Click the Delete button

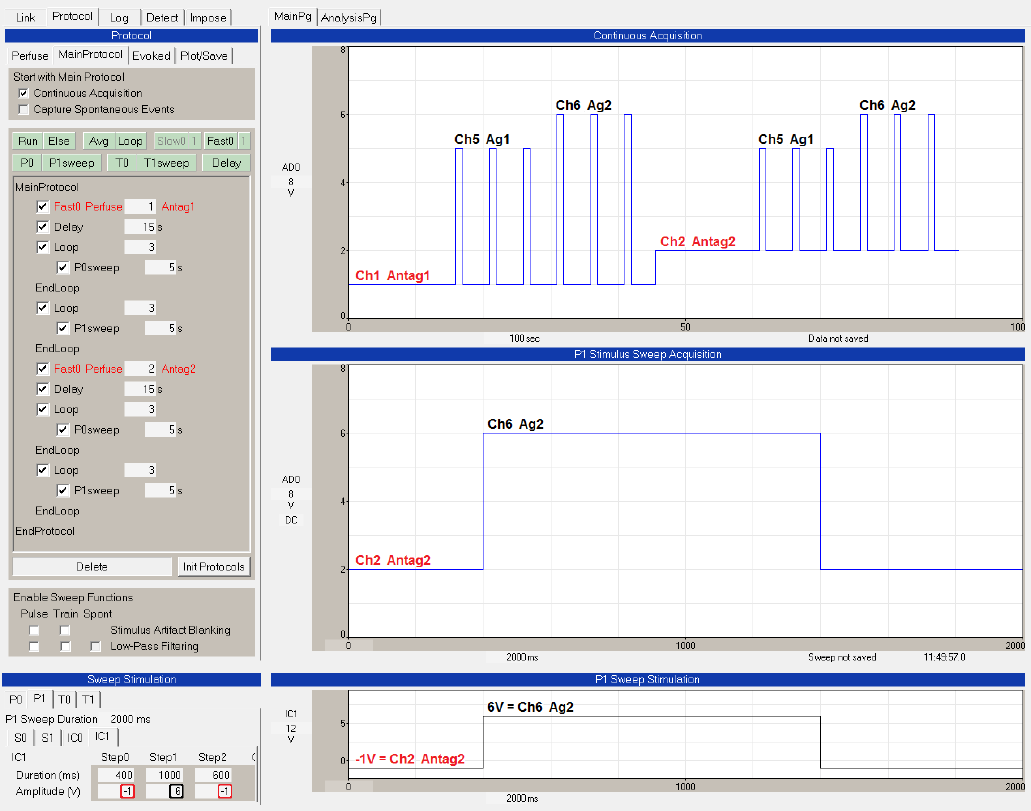(92, 567)
